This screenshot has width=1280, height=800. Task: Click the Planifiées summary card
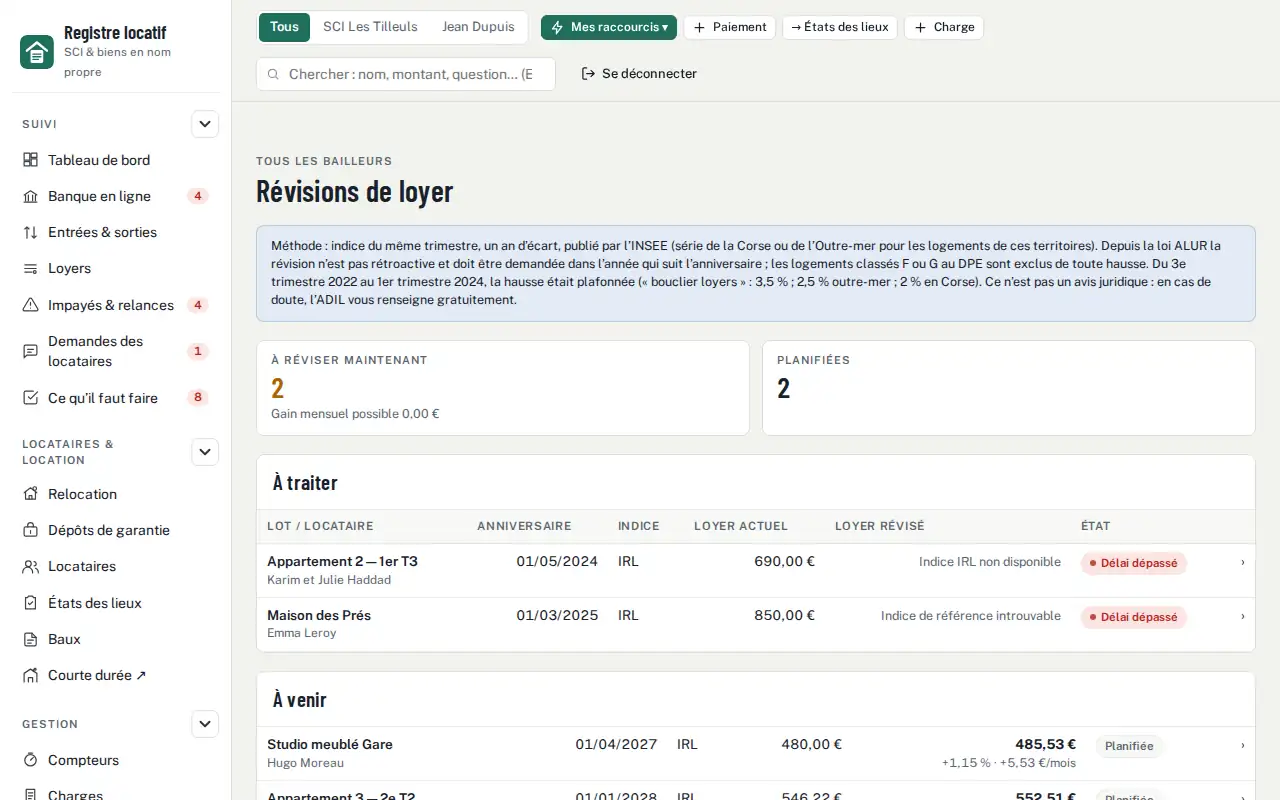click(1009, 388)
